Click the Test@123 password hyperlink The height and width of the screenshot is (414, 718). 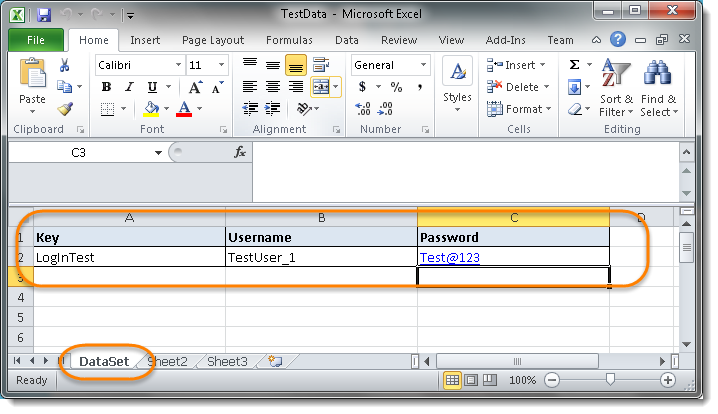(450, 257)
